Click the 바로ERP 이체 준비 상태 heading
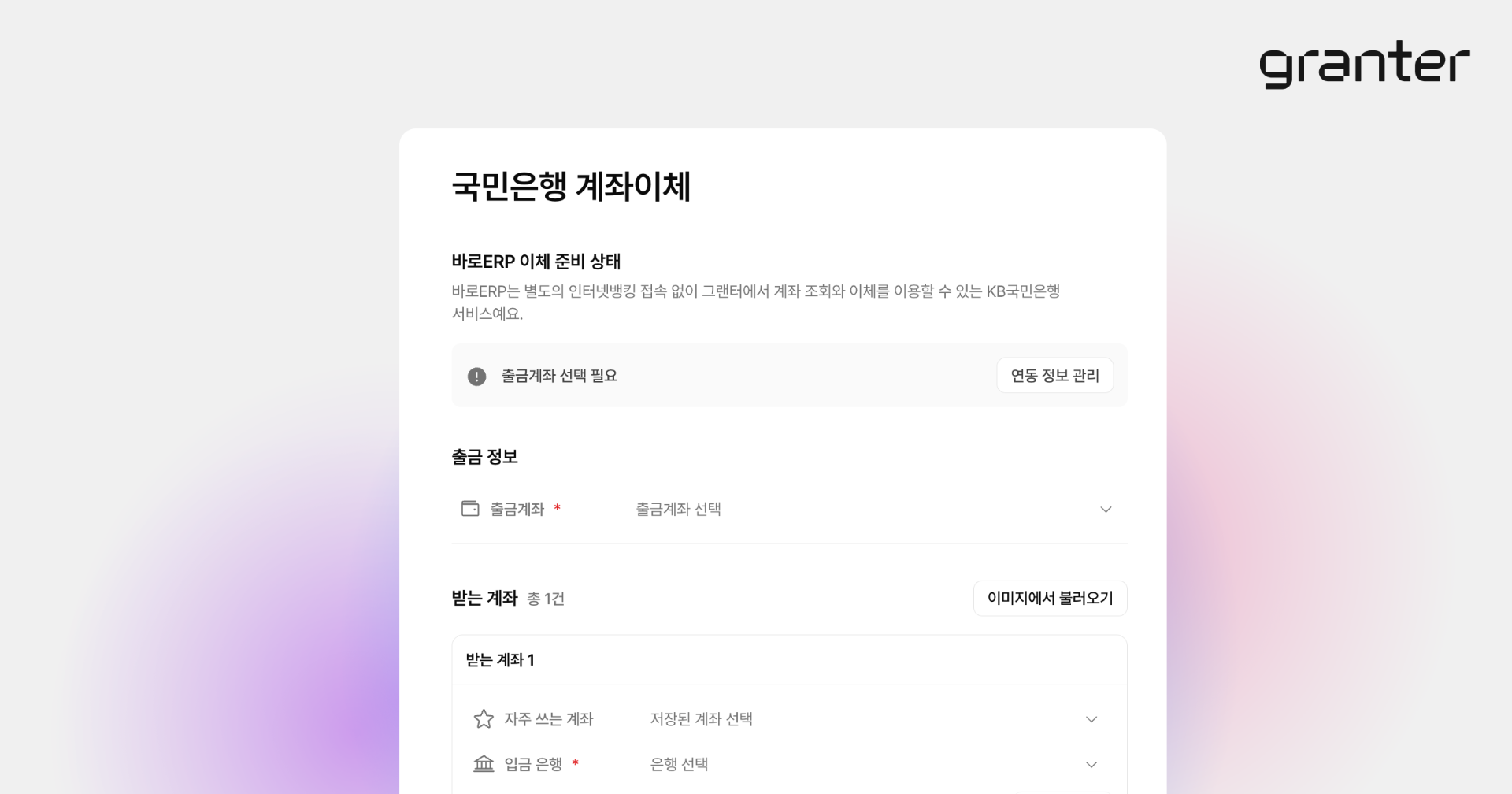This screenshot has height=794, width=1512. point(536,262)
